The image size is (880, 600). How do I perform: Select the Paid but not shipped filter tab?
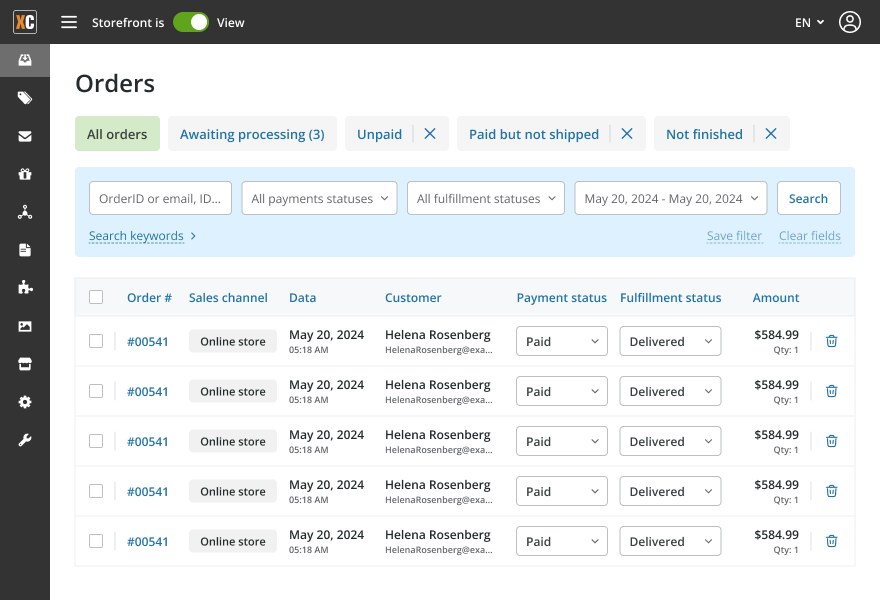click(533, 134)
